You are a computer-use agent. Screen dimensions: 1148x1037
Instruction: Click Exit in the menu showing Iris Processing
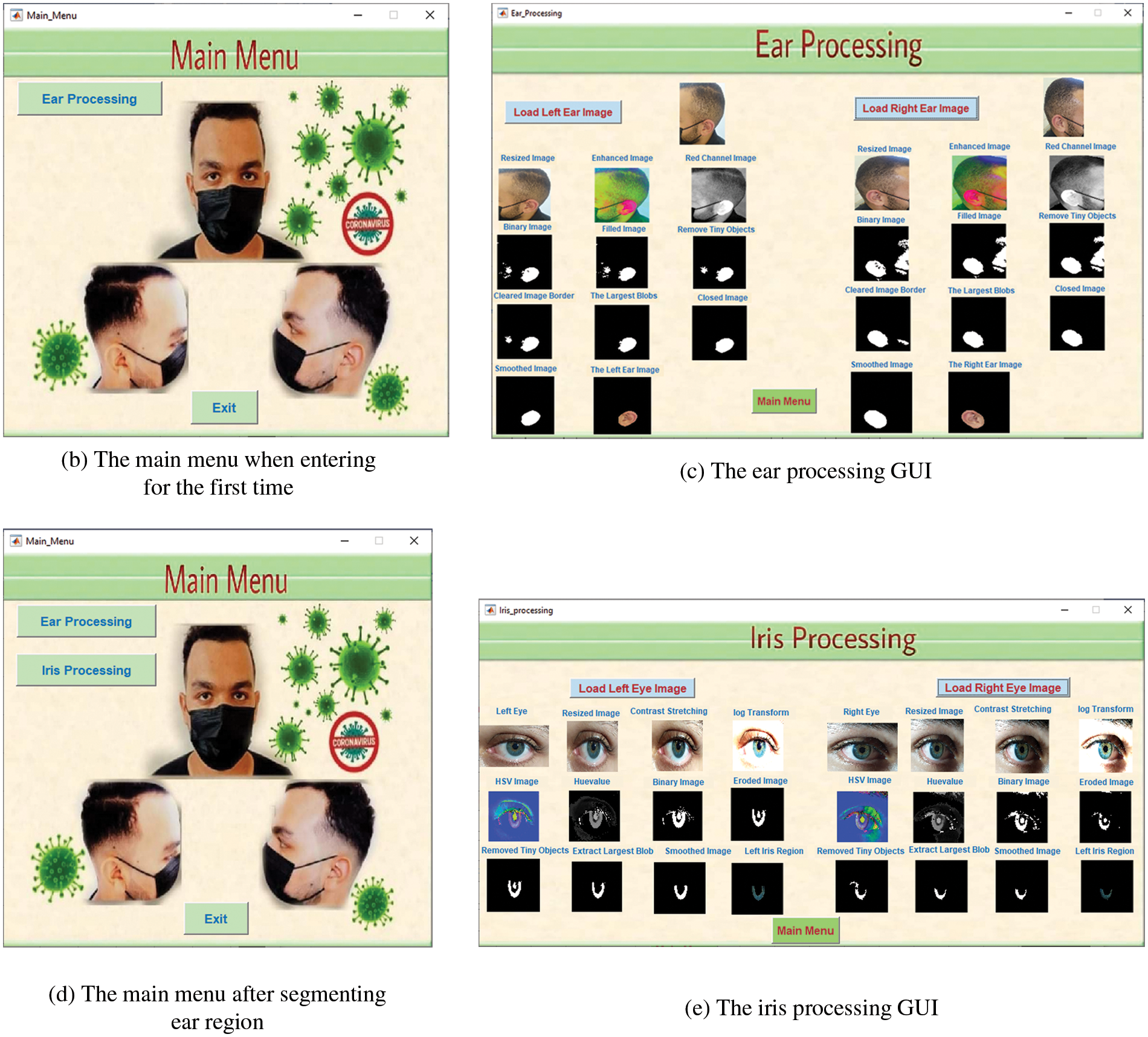pyautogui.click(x=216, y=919)
